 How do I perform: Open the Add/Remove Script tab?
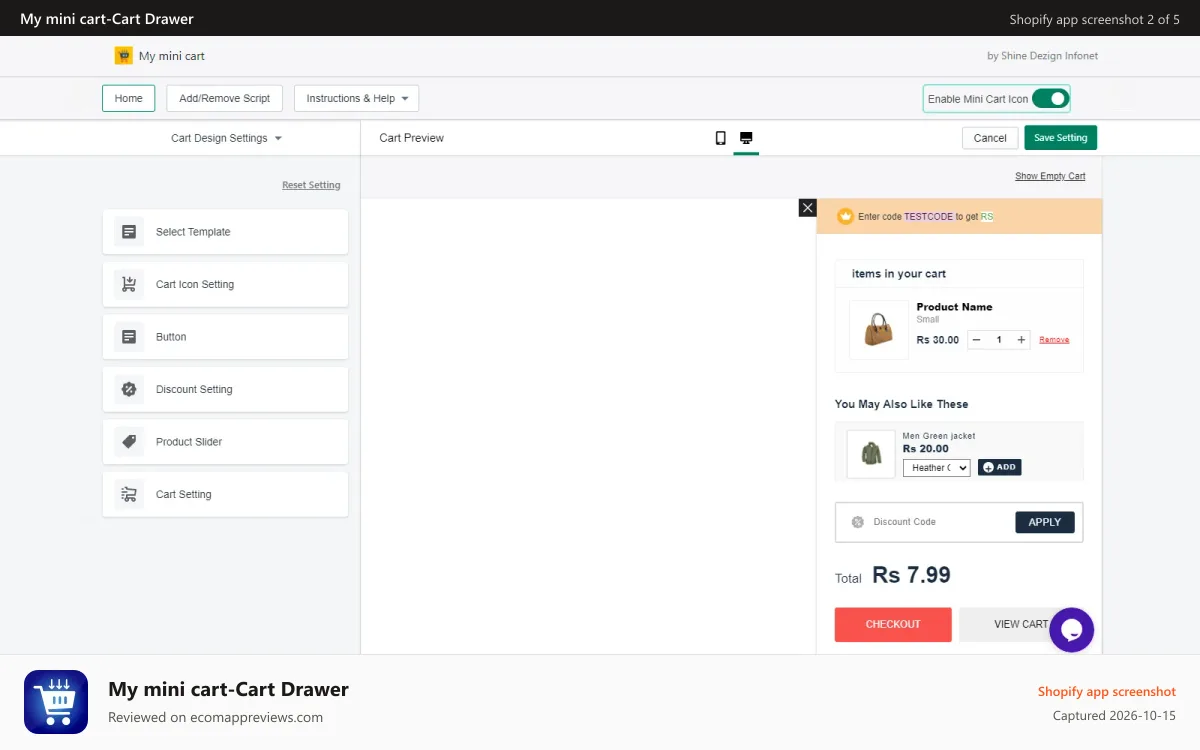[x=225, y=98]
